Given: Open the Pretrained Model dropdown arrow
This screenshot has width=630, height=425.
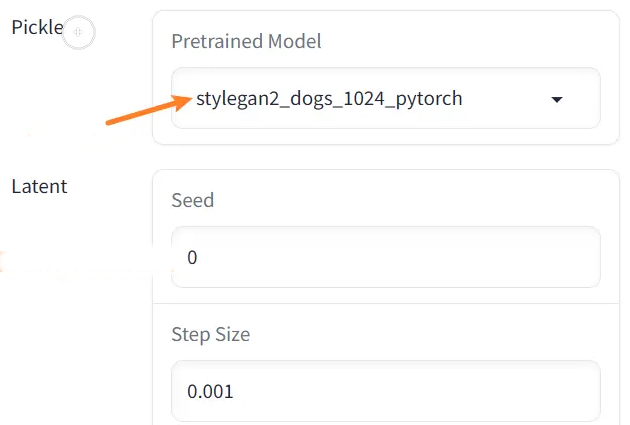Looking at the screenshot, I should pos(556,100).
